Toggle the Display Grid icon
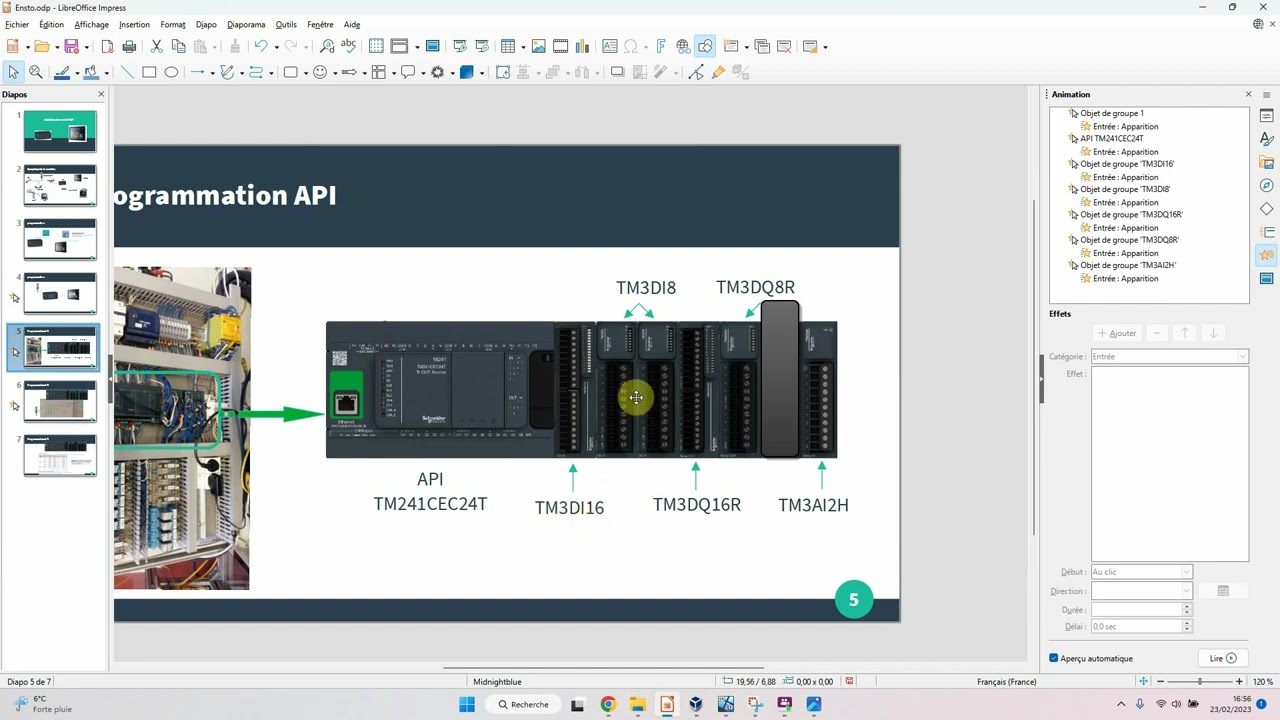 pos(376,46)
